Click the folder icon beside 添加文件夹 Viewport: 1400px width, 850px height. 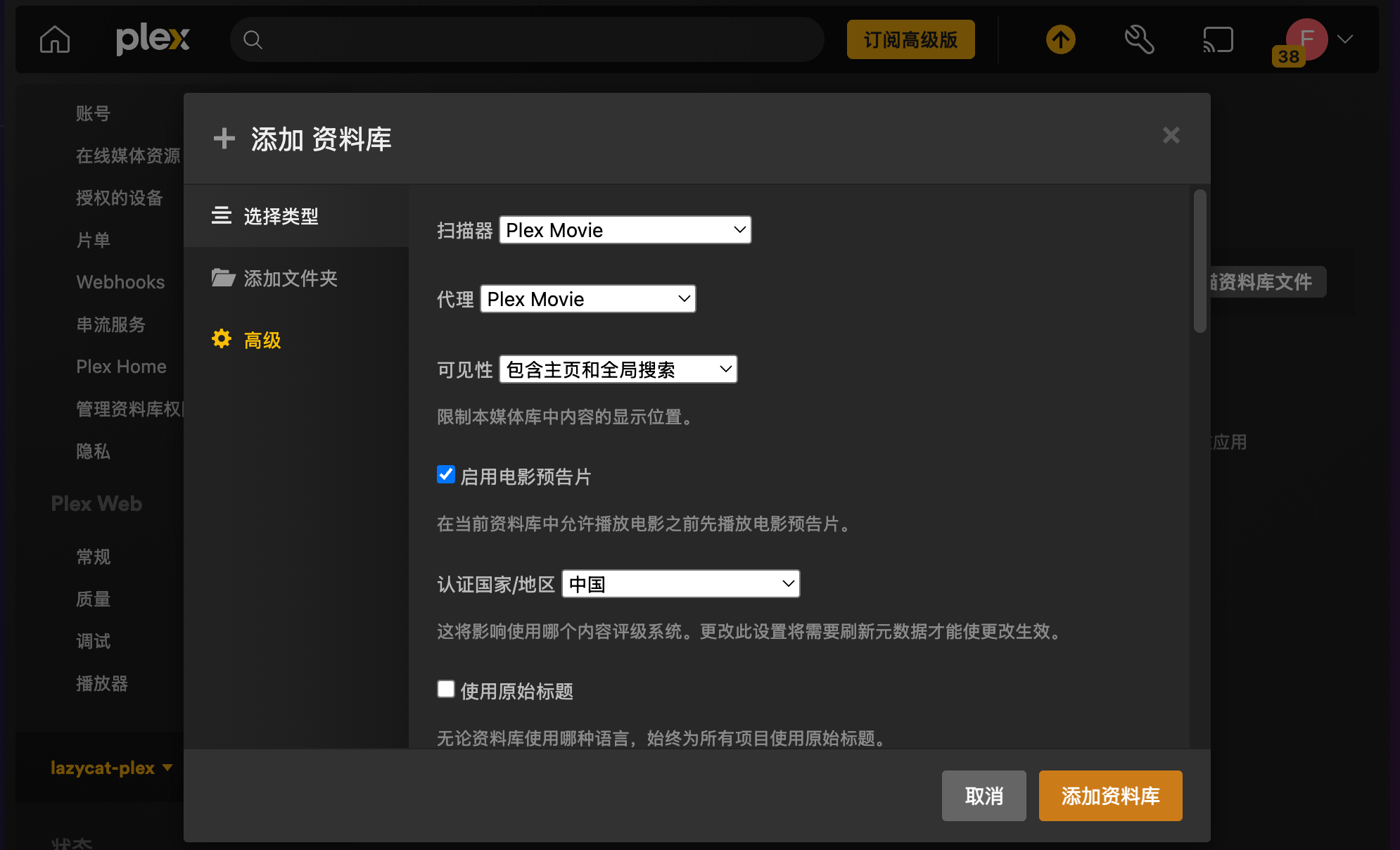pyautogui.click(x=223, y=278)
